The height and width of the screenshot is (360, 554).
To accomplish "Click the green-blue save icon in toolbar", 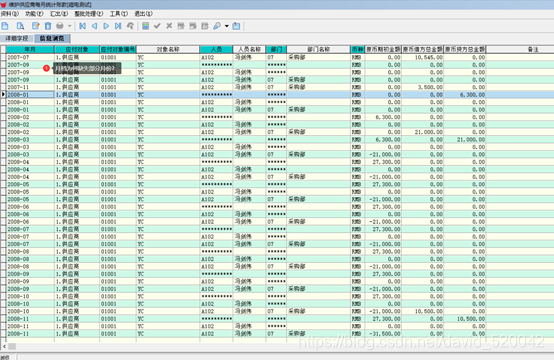I will pos(145,26).
